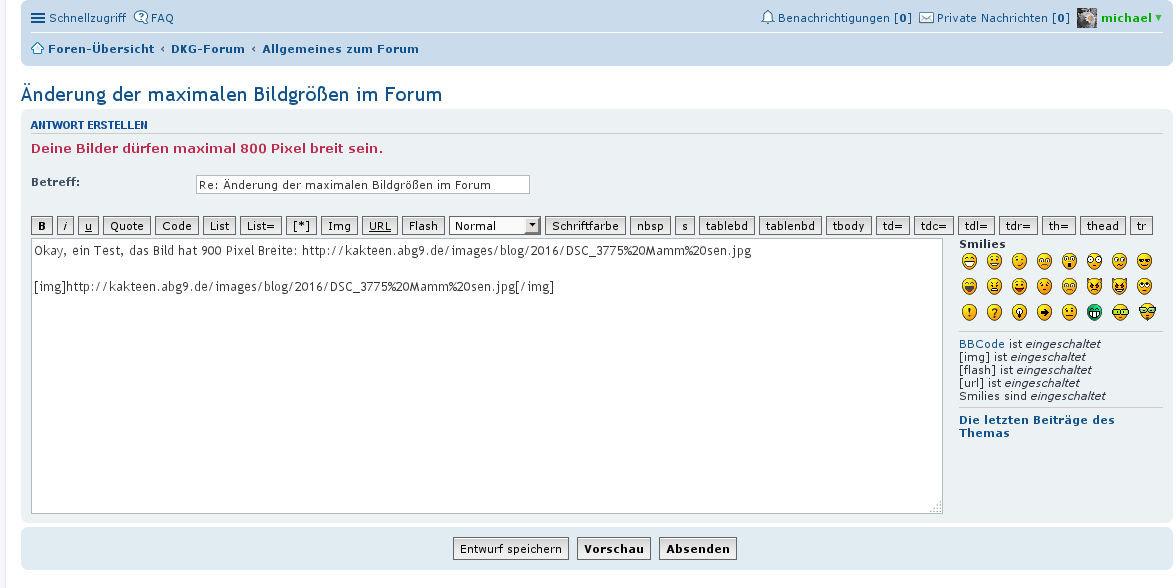The width and height of the screenshot is (1176, 588).
Task: Open the font size Normal dropdown
Action: click(495, 226)
